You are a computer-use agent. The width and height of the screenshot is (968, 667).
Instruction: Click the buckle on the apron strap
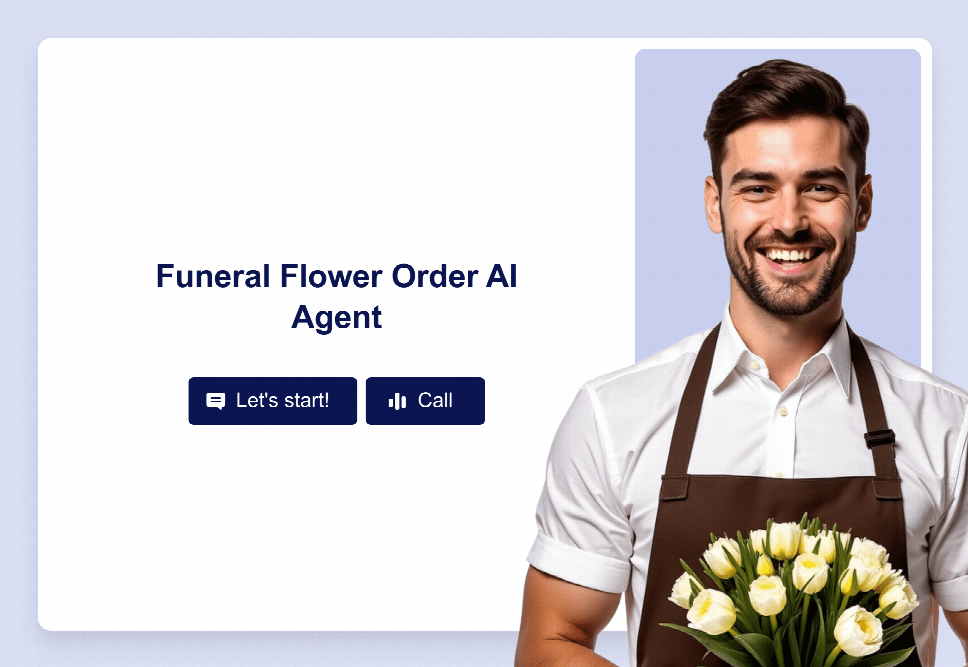[x=879, y=439]
